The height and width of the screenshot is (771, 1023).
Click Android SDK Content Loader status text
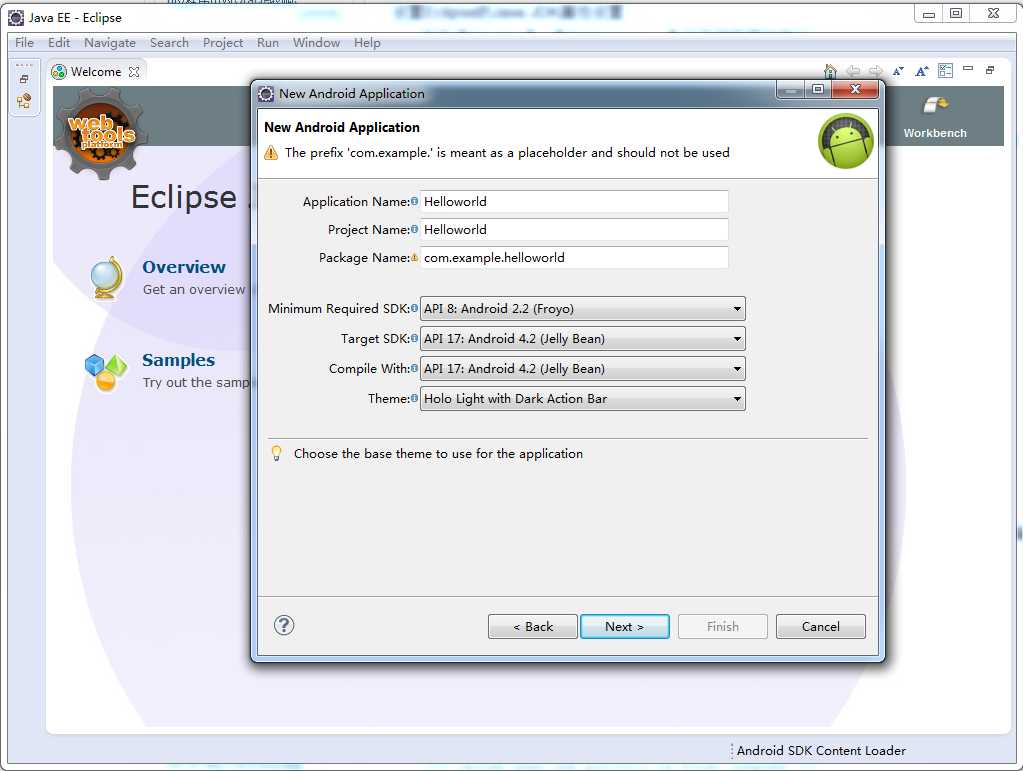click(821, 751)
